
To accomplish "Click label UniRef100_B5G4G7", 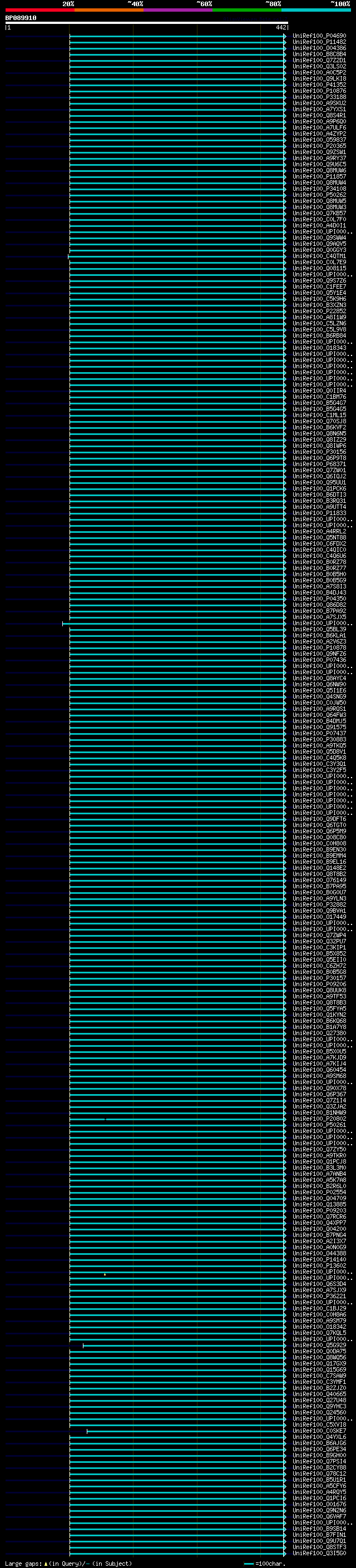I will click(x=319, y=403).
